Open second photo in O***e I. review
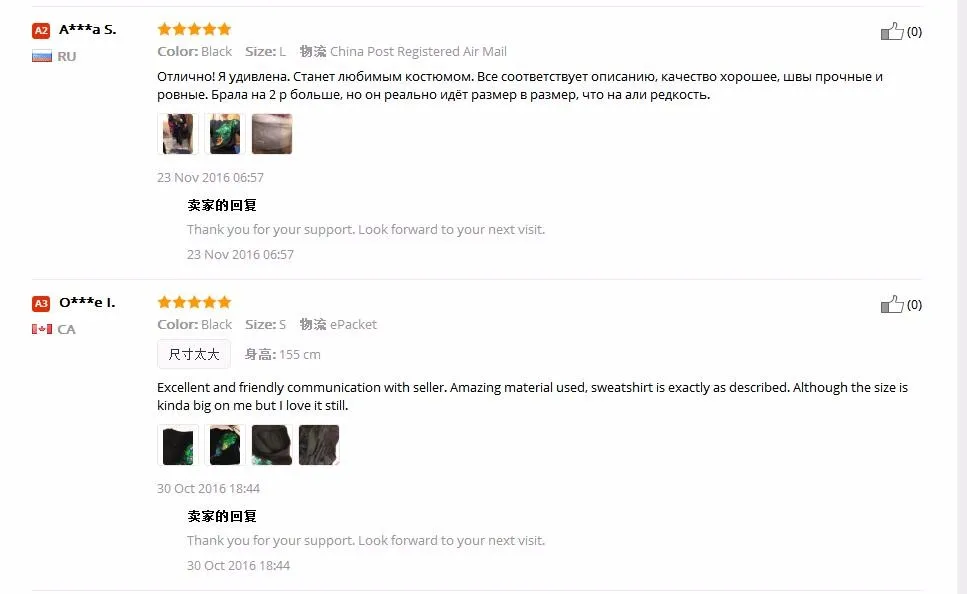Image resolution: width=967 pixels, height=594 pixels. pyautogui.click(x=224, y=445)
